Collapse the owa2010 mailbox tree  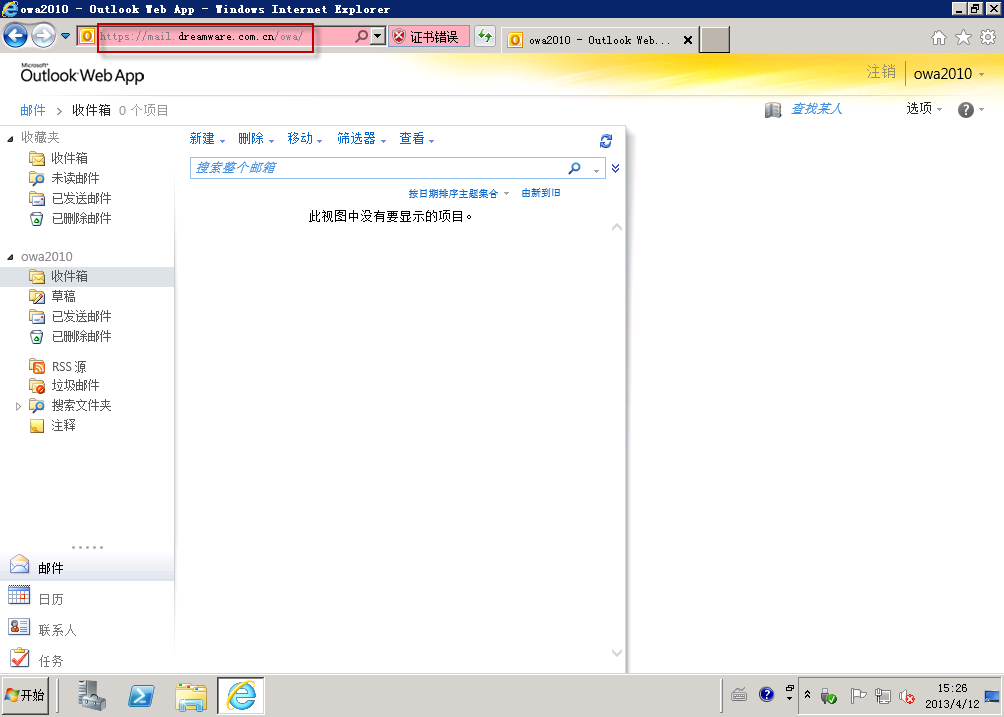pyautogui.click(x=10, y=257)
